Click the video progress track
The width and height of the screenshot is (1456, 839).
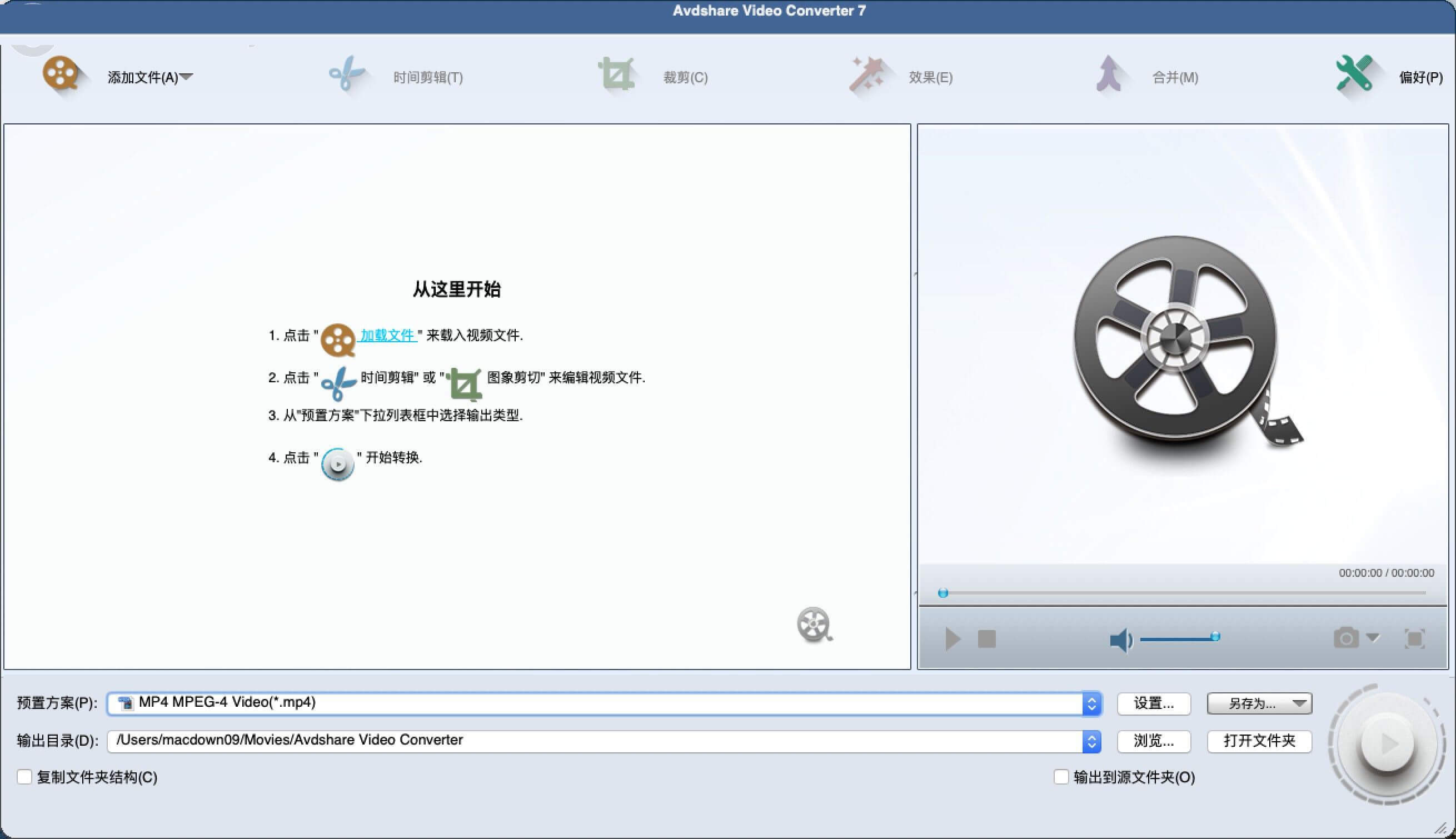tap(1184, 593)
